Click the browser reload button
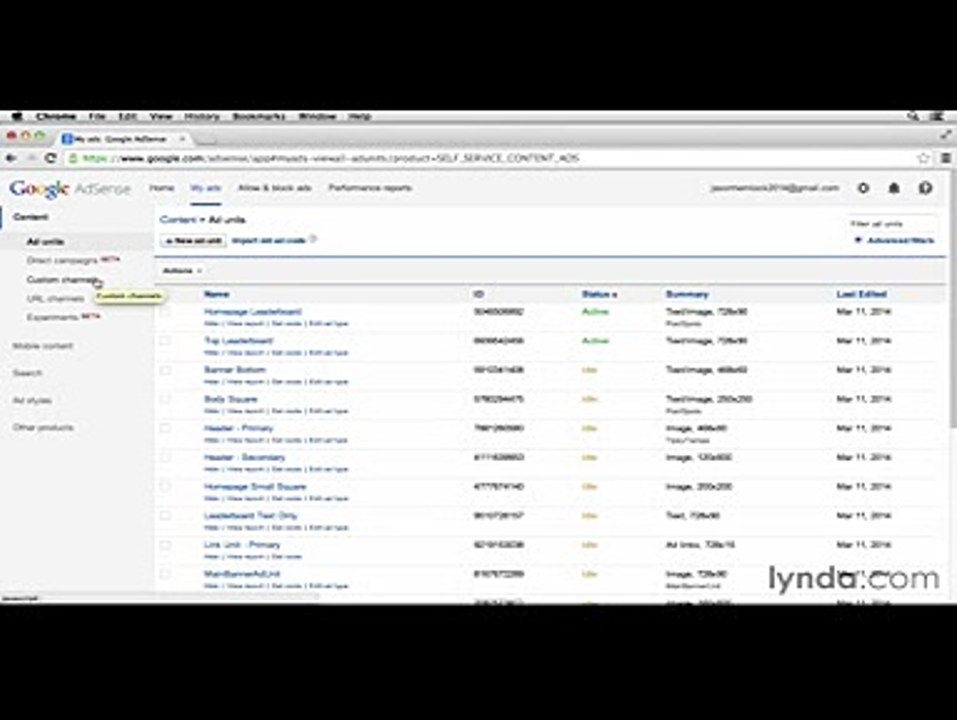Screen dimensions: 957x720 click(x=51, y=158)
